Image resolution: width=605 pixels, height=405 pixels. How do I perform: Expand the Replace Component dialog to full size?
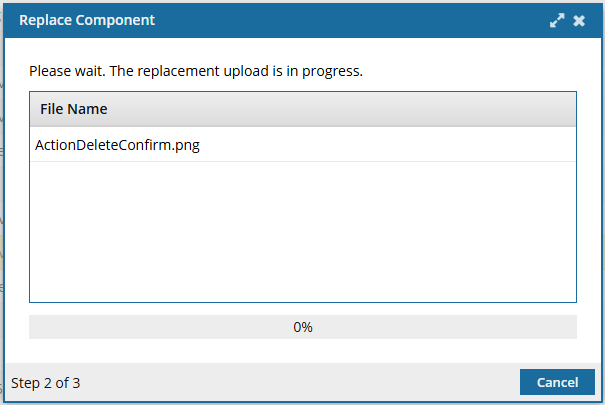pos(557,20)
